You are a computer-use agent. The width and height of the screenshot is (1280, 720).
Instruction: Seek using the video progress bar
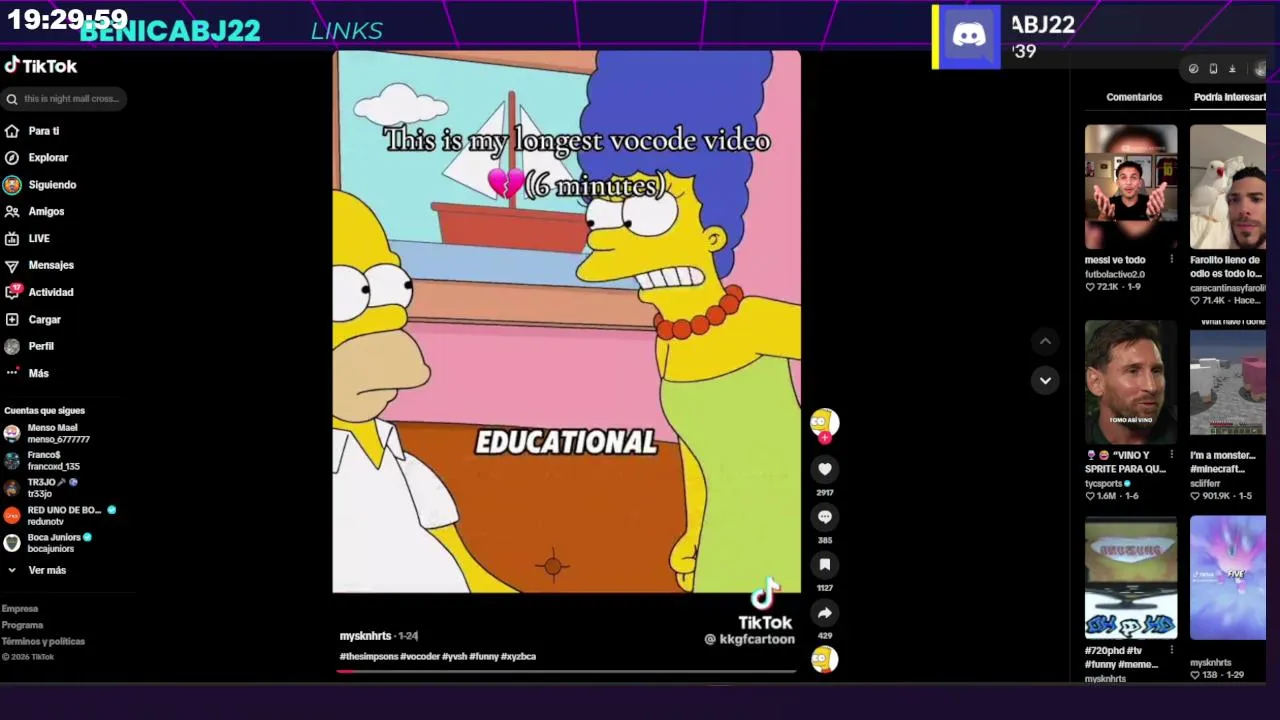coord(567,671)
